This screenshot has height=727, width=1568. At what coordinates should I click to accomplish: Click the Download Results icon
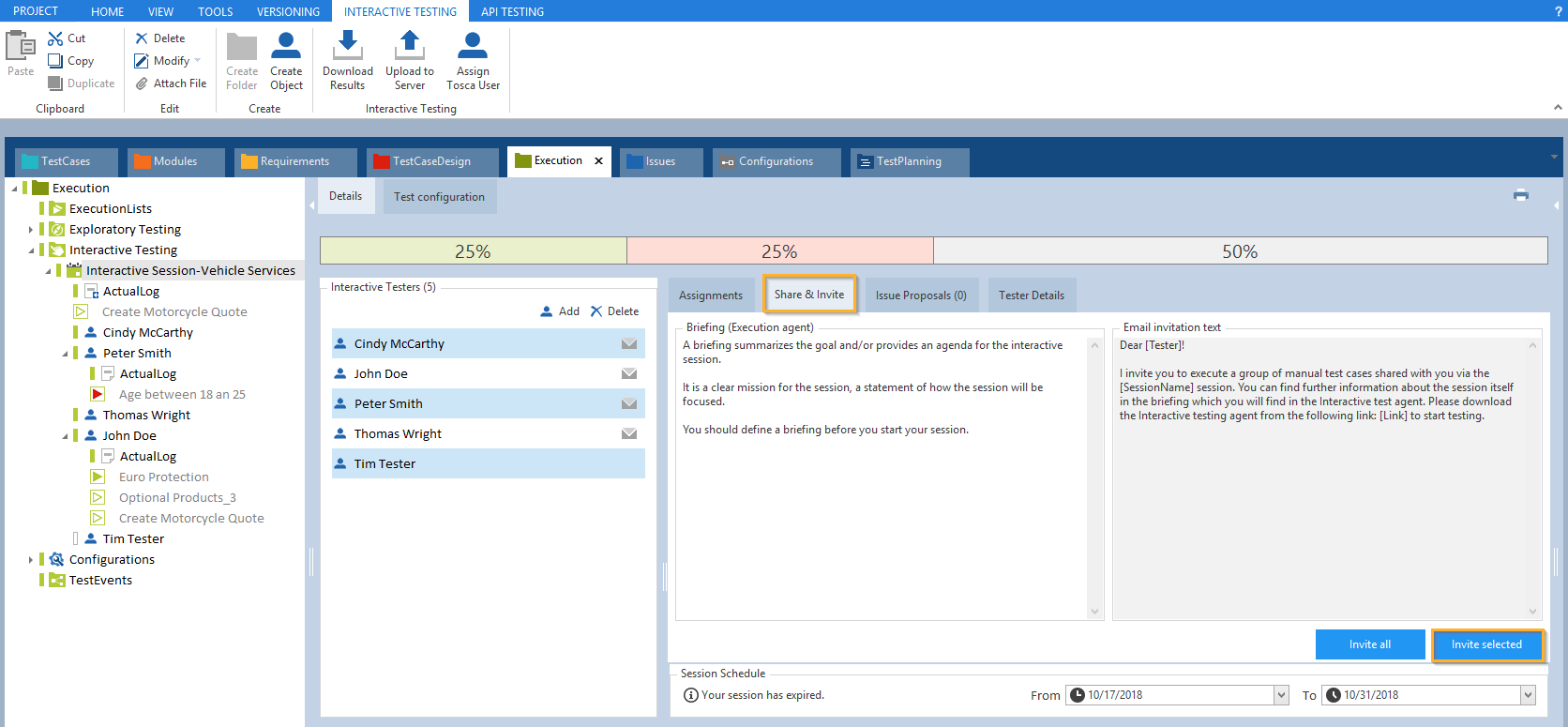347,44
